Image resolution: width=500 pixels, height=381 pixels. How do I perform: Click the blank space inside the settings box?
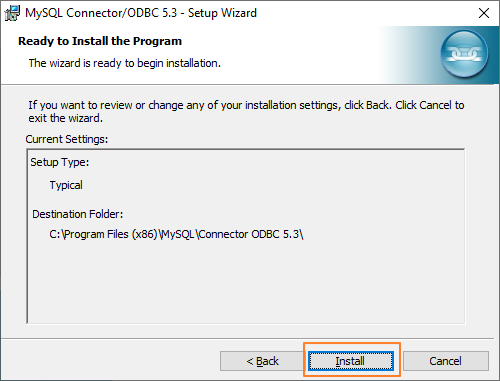click(x=246, y=283)
